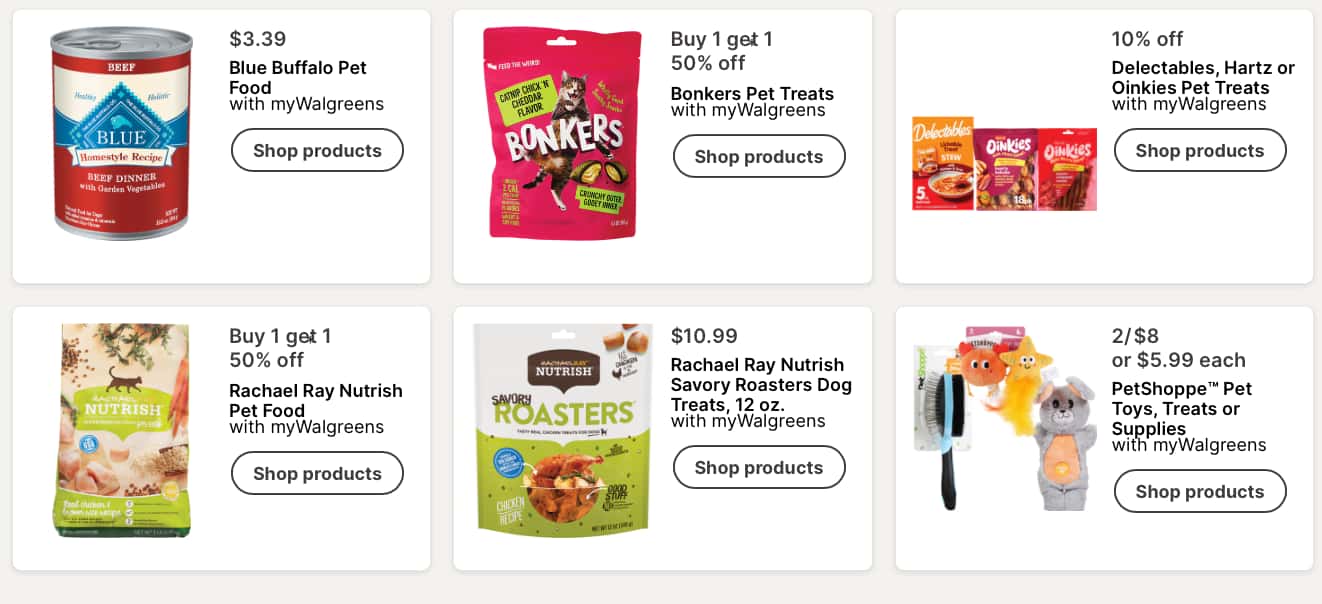Image resolution: width=1322 pixels, height=604 pixels.
Task: Click Shop products for PetShoppe Pet Toys
Action: coord(1199,492)
